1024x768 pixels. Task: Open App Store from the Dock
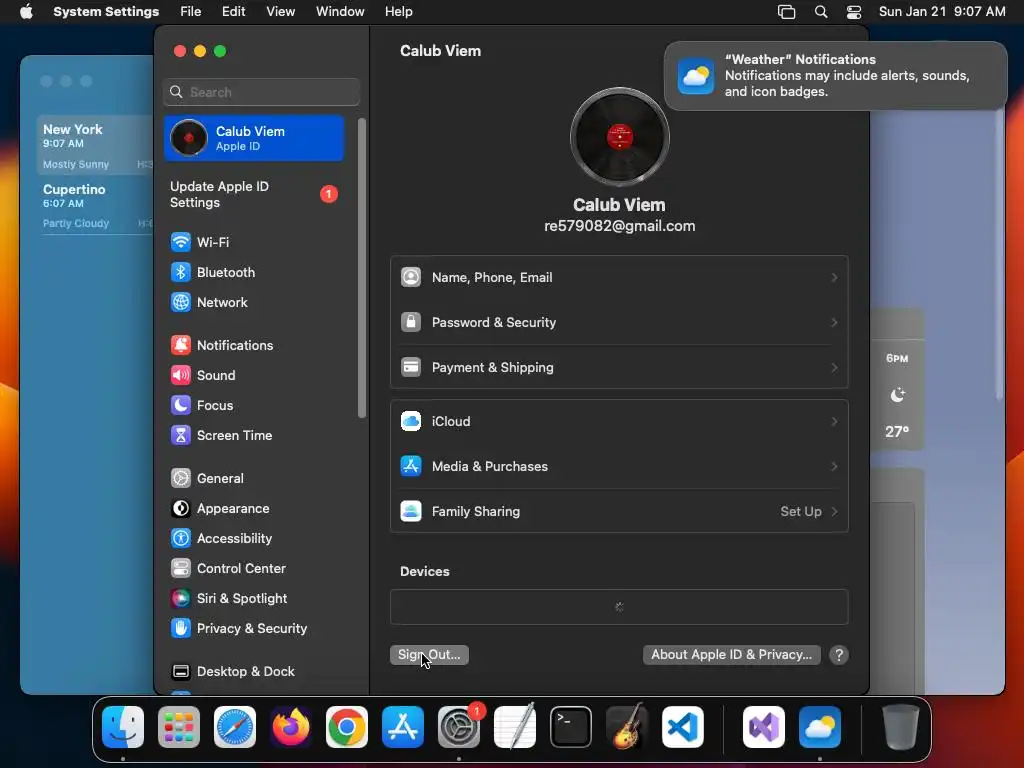[403, 727]
